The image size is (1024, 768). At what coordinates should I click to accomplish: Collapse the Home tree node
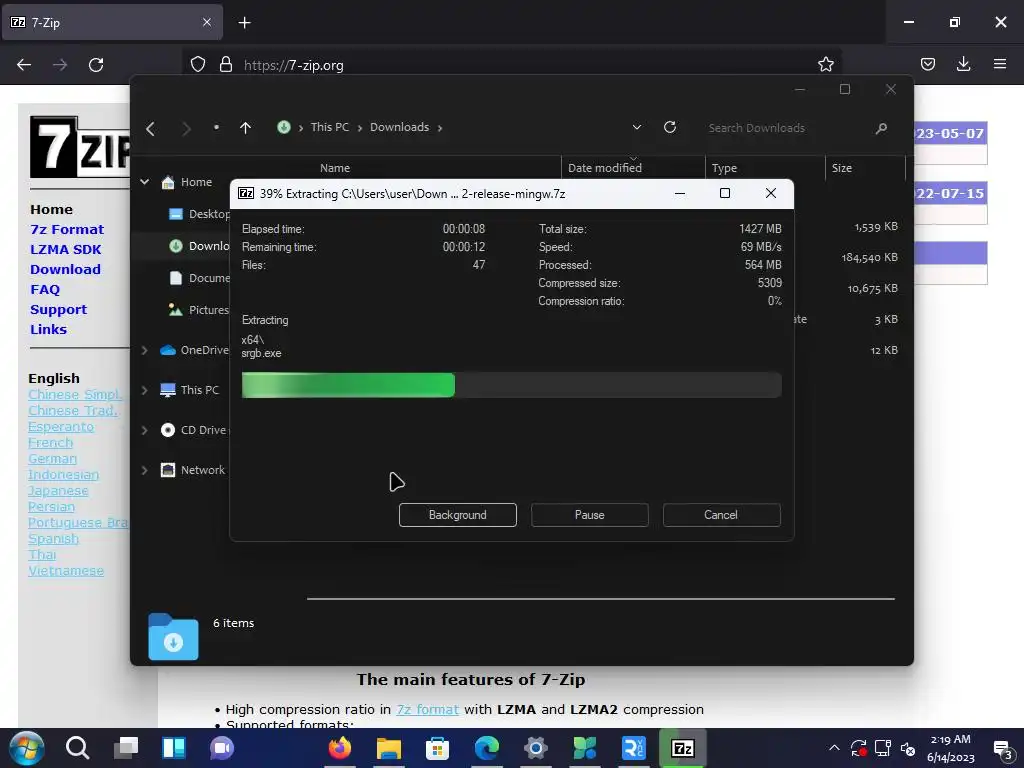144,182
